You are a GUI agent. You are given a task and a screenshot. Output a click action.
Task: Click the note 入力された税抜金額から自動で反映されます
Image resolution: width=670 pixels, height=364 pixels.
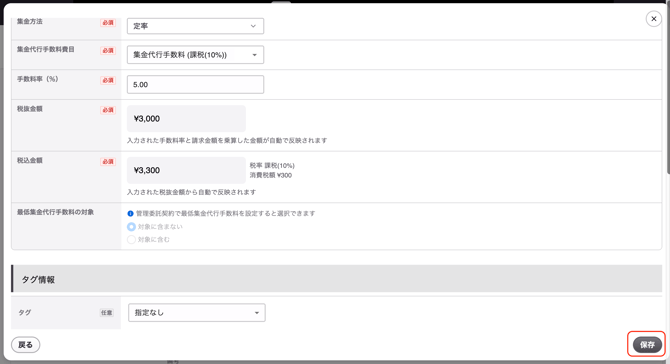pos(191,192)
